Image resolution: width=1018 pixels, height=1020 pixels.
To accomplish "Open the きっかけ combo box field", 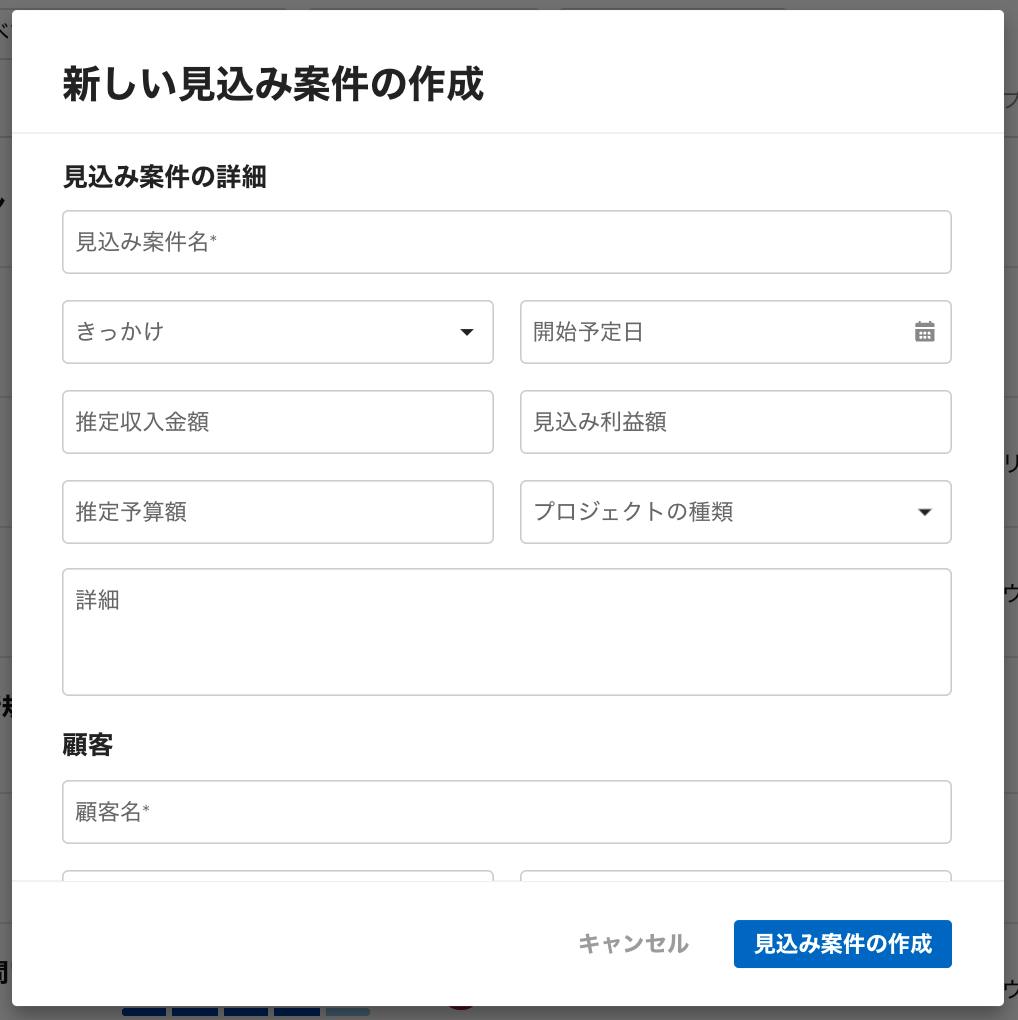I will click(x=278, y=332).
